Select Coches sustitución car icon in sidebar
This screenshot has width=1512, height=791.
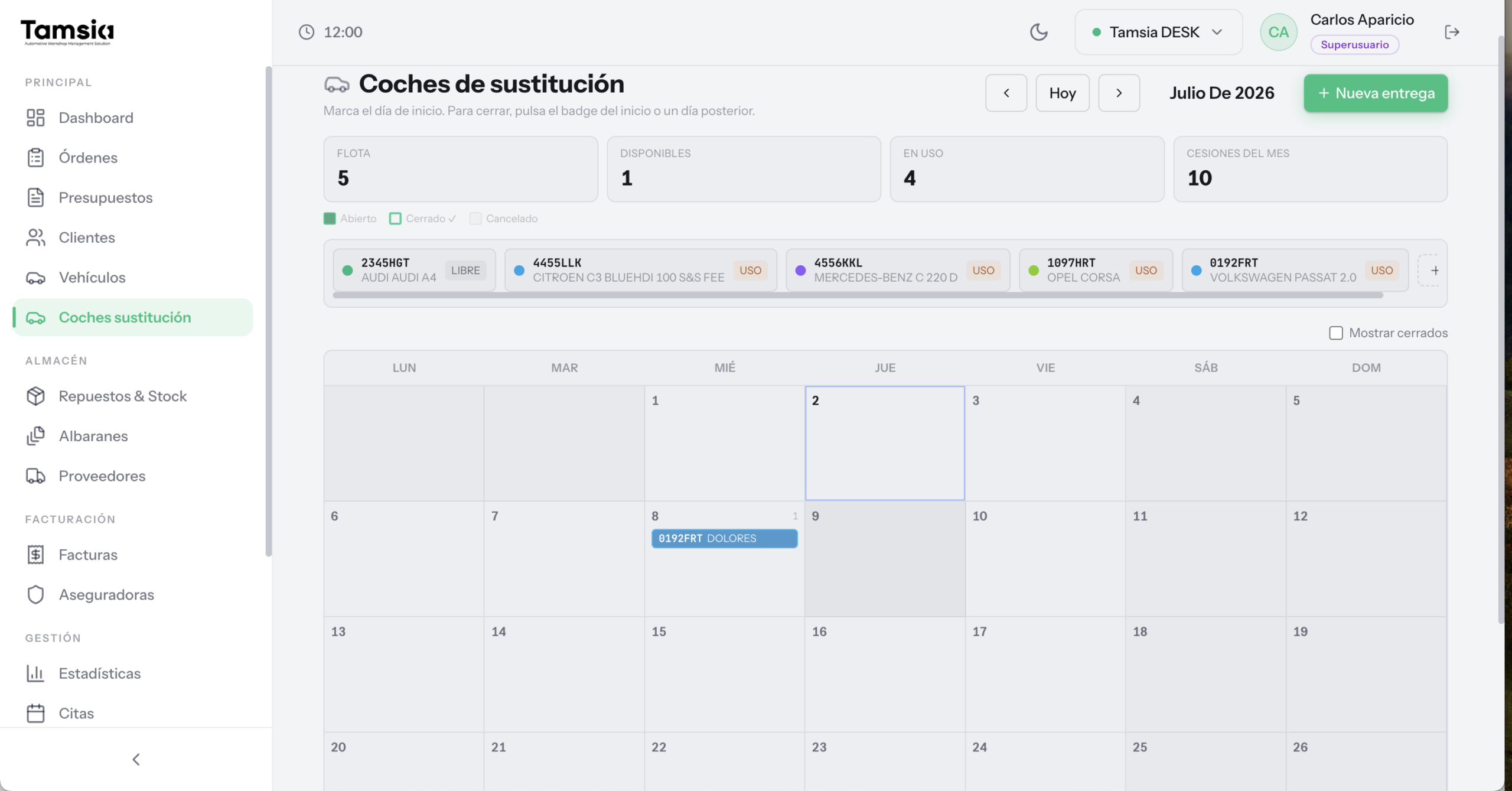click(x=35, y=318)
